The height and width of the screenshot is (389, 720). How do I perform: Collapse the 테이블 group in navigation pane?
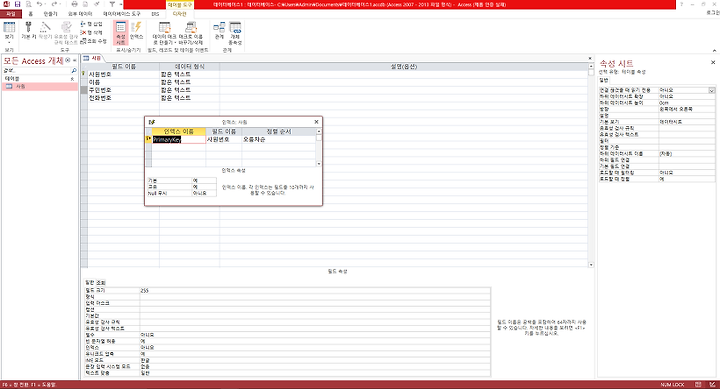[x=72, y=79]
